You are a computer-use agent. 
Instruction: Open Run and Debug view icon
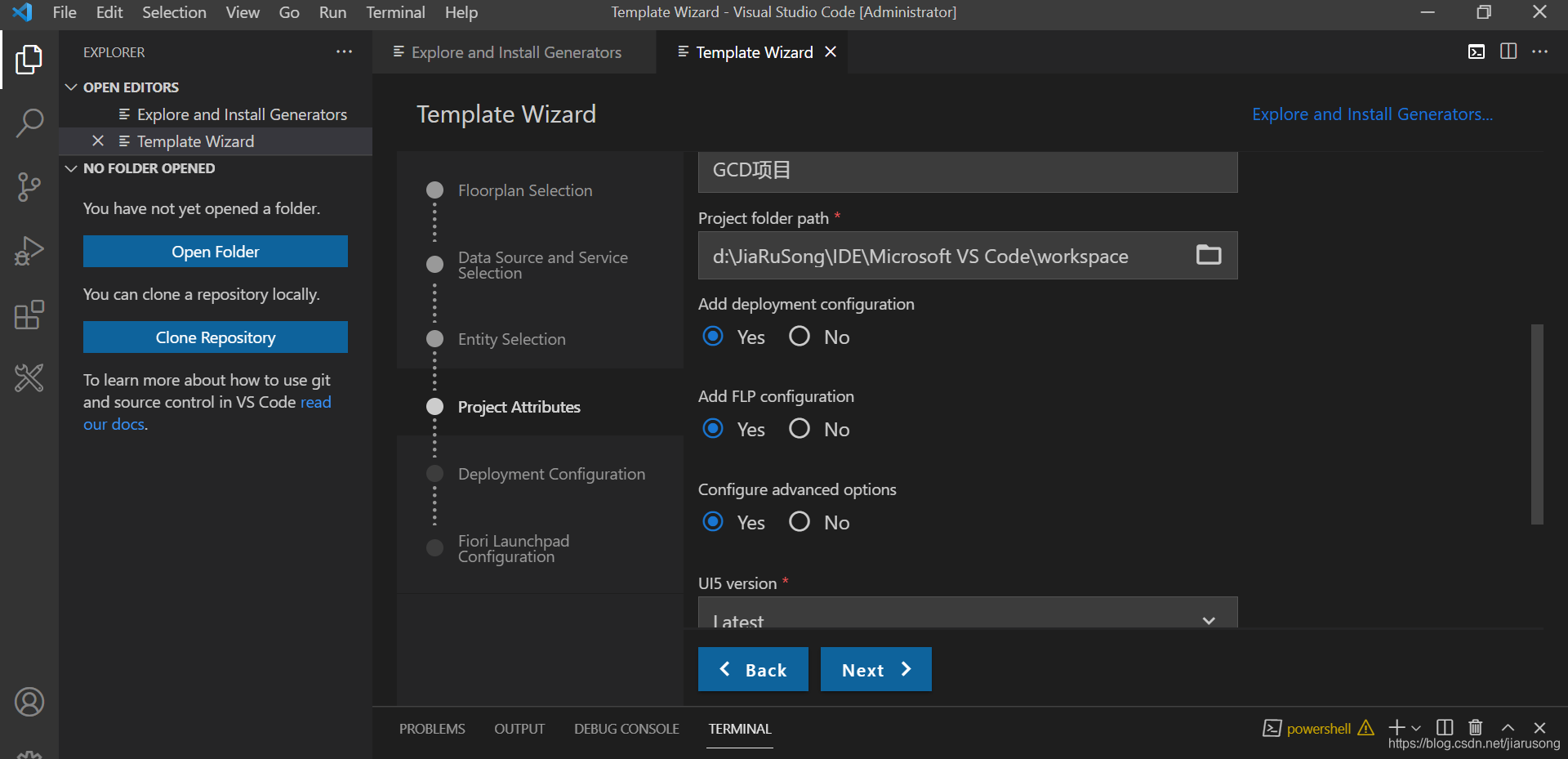(x=29, y=251)
